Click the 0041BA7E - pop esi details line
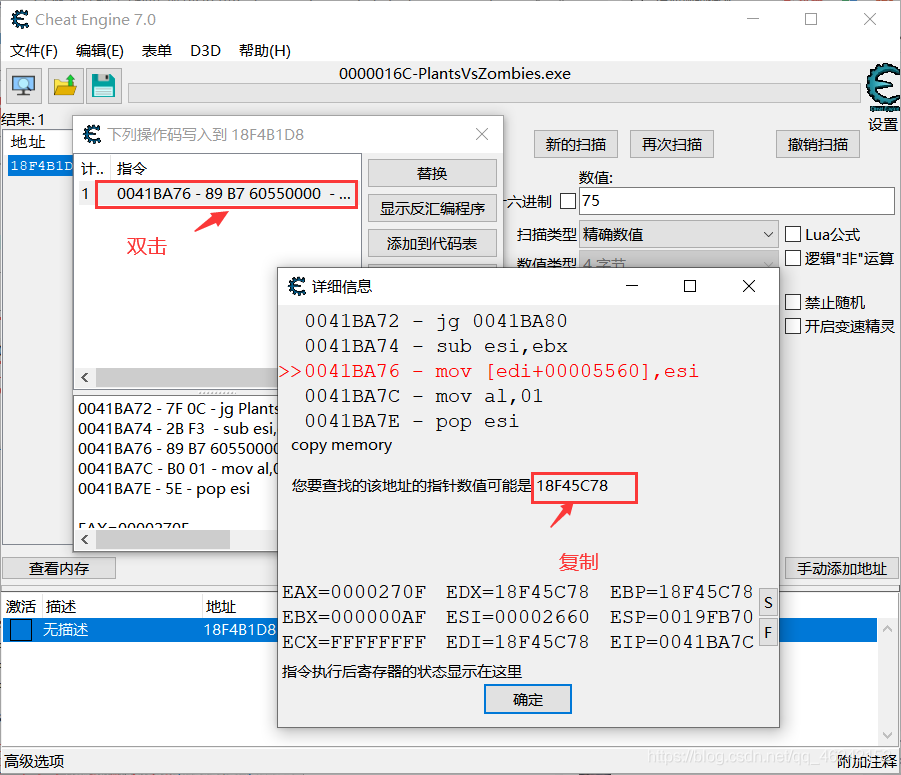Image resolution: width=901 pixels, height=775 pixels. (412, 422)
